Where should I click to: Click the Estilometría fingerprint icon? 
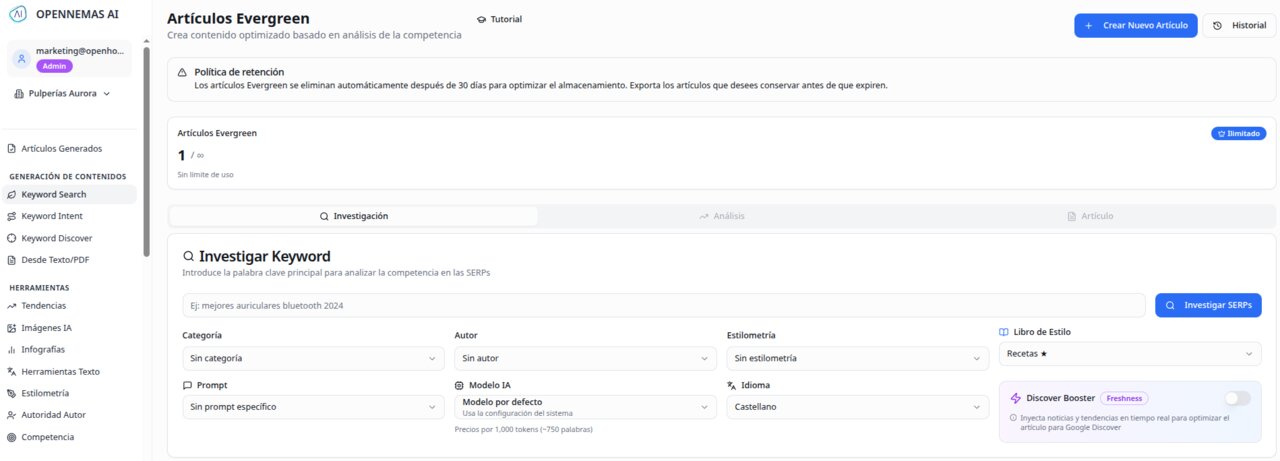[x=12, y=393]
